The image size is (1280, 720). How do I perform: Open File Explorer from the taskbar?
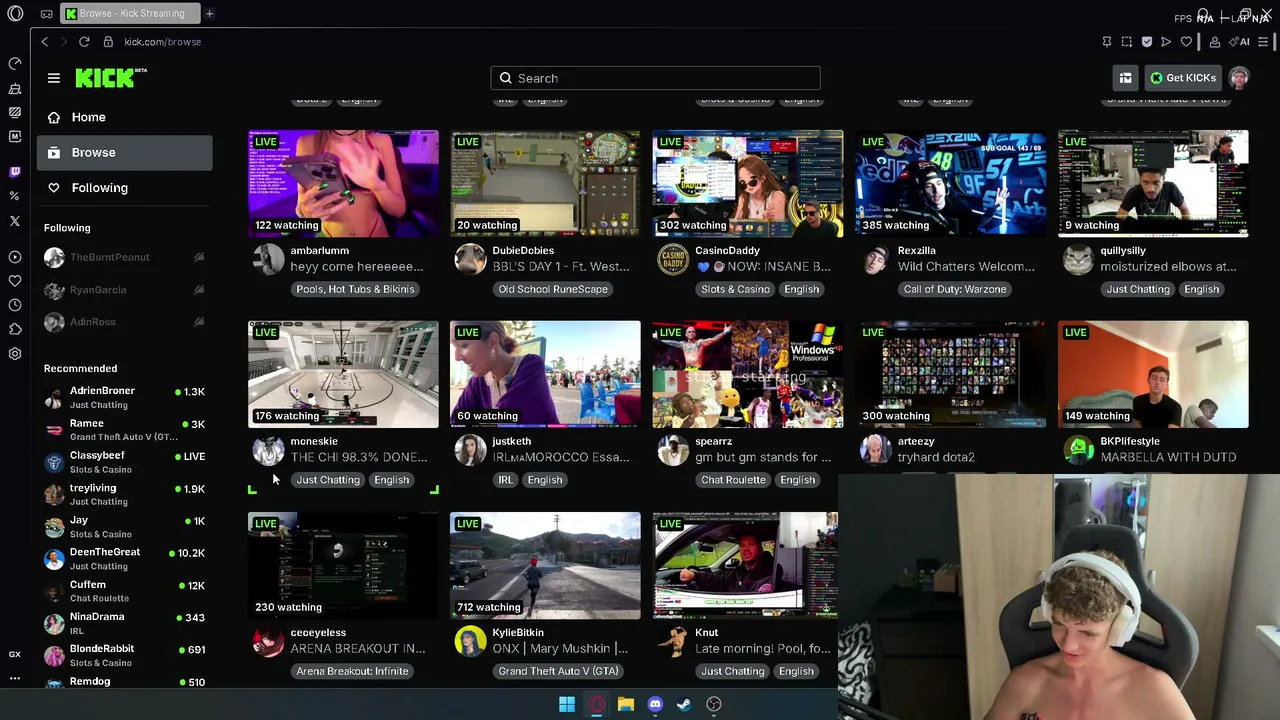point(626,704)
